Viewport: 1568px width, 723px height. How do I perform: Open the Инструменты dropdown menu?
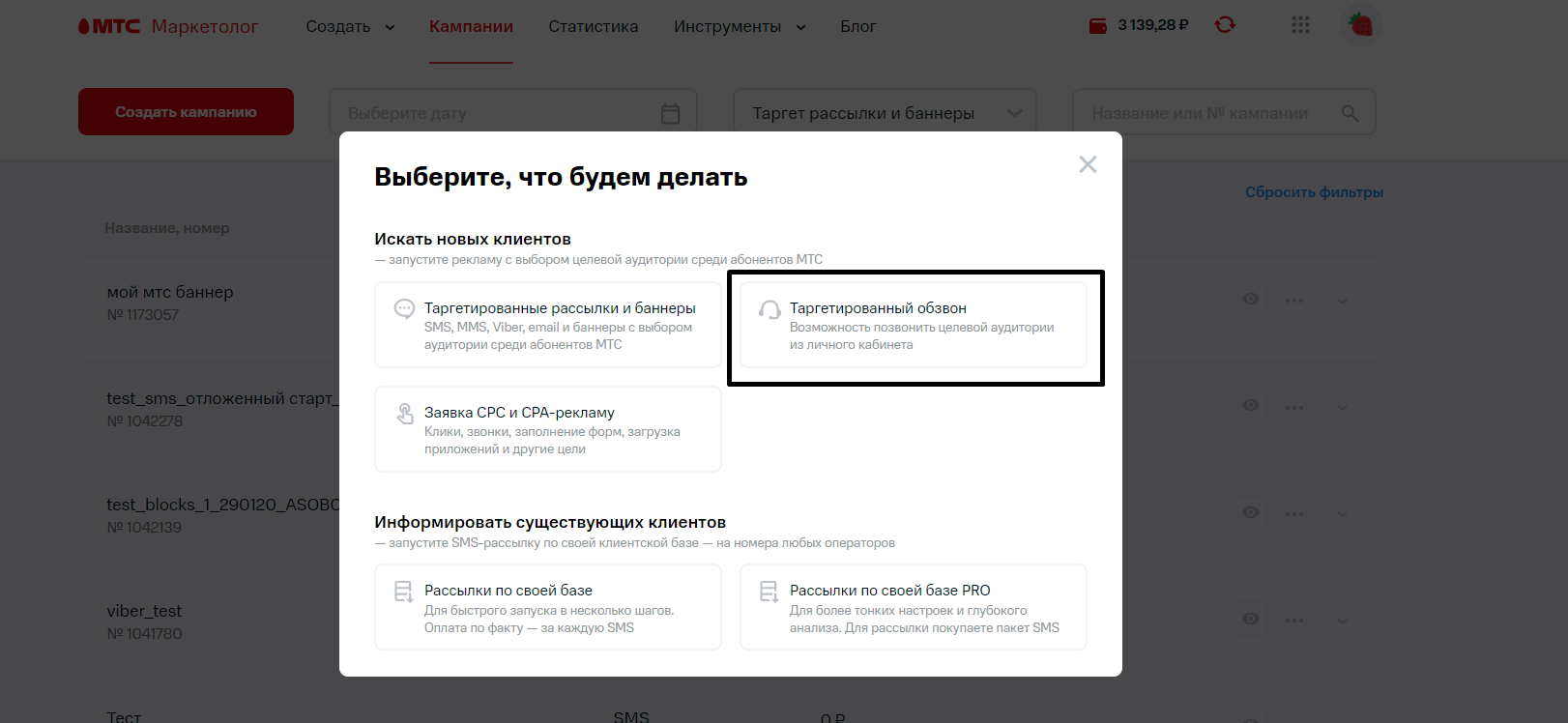[740, 27]
